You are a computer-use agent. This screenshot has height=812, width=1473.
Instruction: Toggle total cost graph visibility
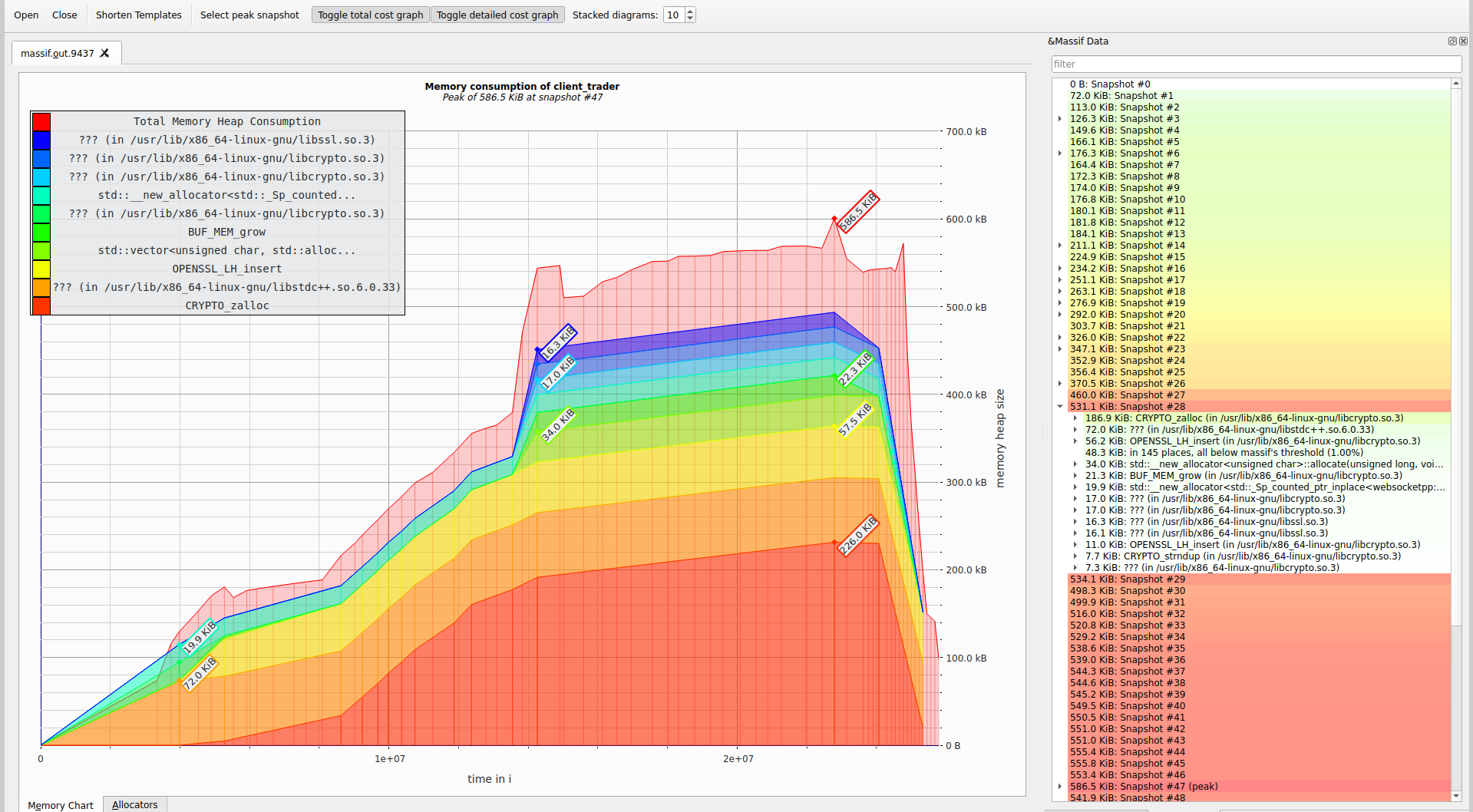point(370,15)
